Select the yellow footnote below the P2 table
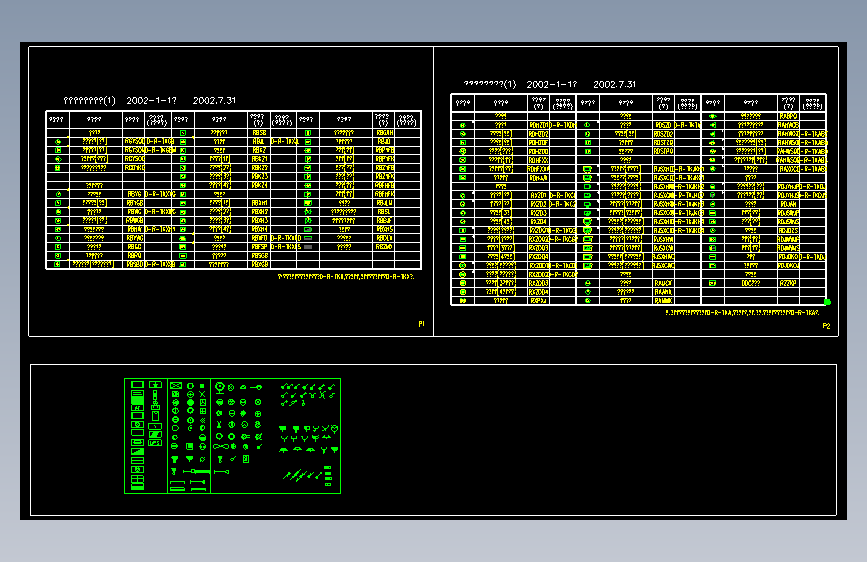 pos(742,313)
